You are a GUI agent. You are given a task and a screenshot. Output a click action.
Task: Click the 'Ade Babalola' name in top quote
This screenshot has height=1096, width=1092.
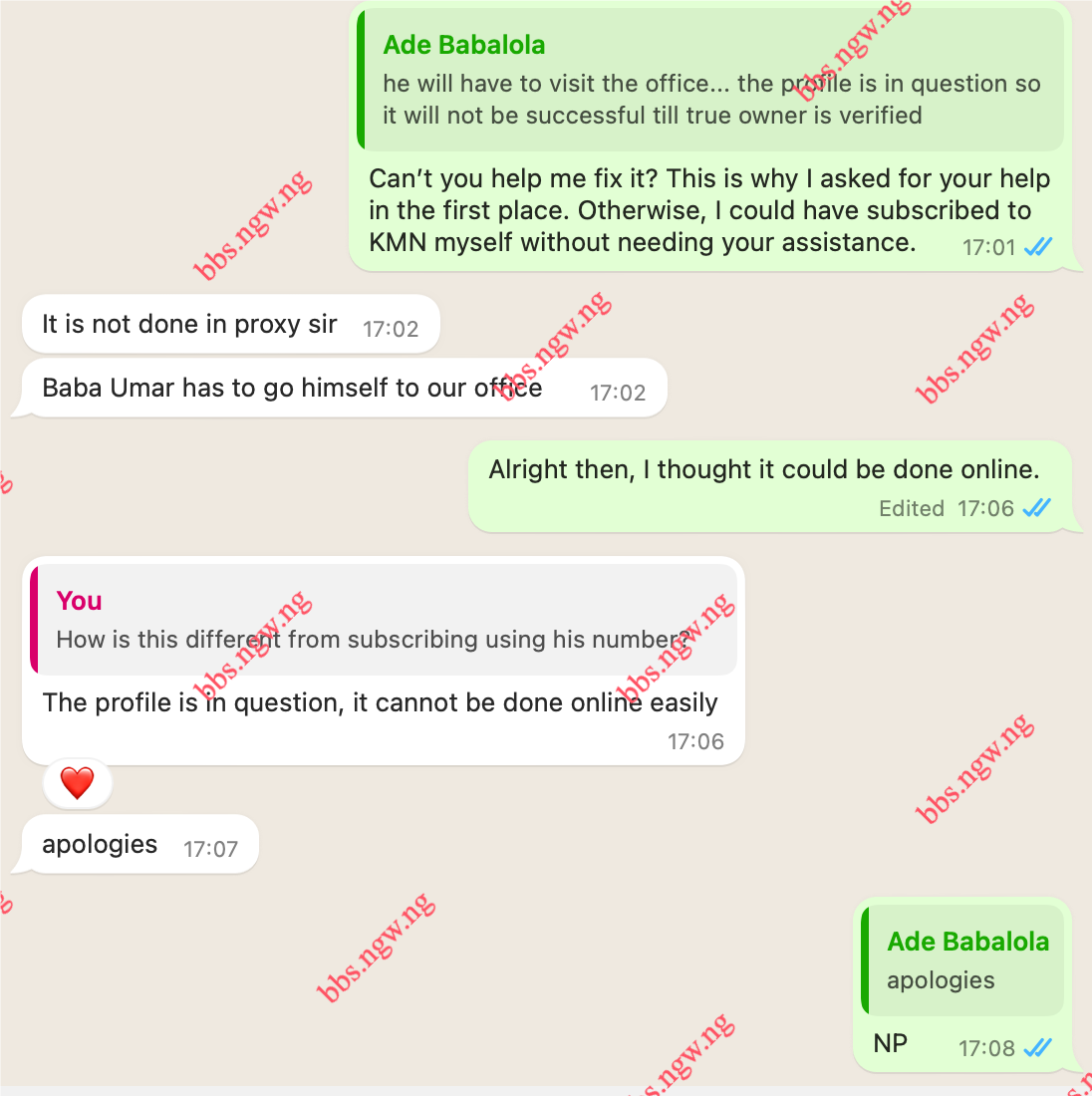coord(464,45)
